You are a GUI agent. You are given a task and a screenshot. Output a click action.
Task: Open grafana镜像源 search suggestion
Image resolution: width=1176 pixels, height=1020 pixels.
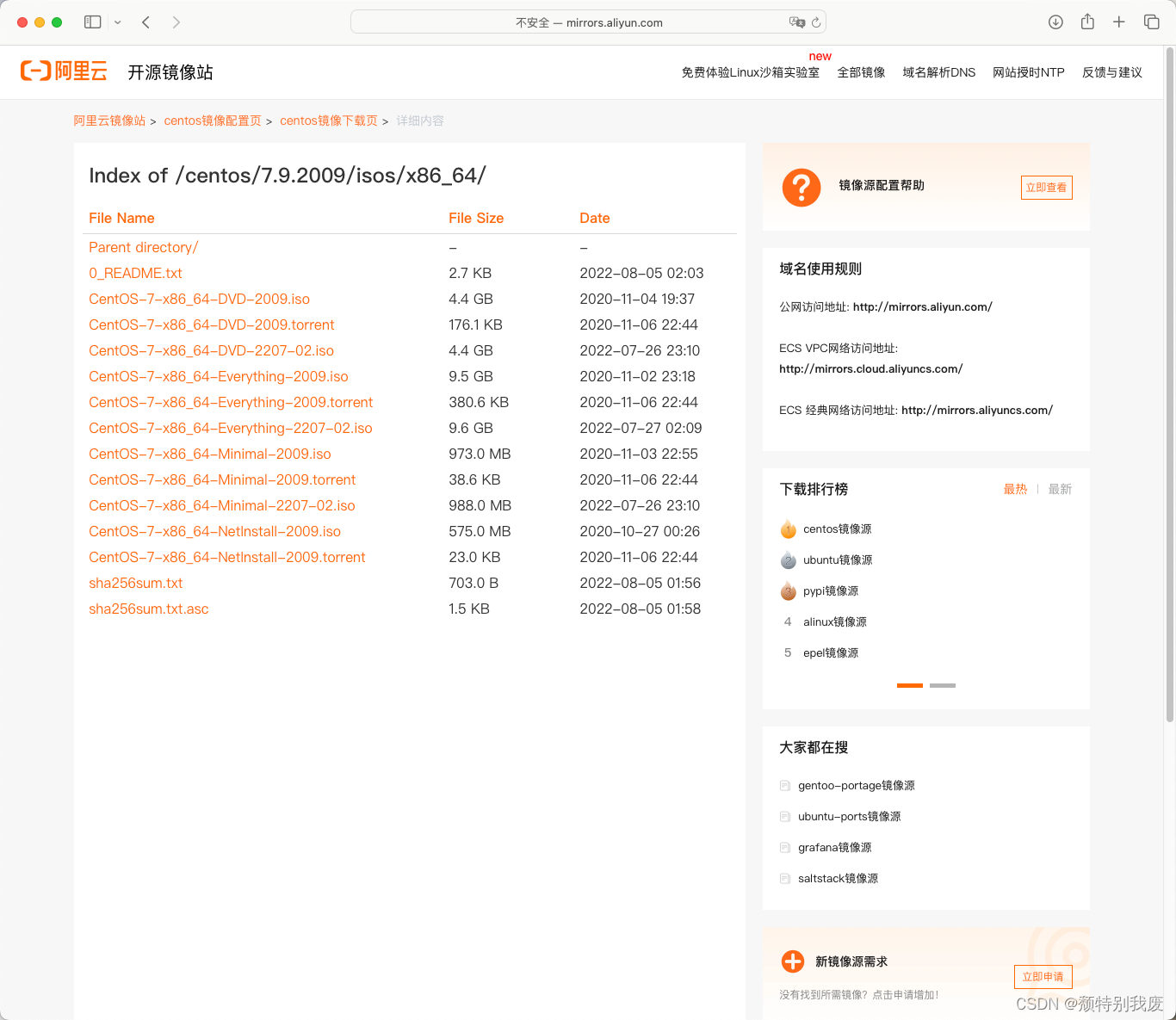835,847
